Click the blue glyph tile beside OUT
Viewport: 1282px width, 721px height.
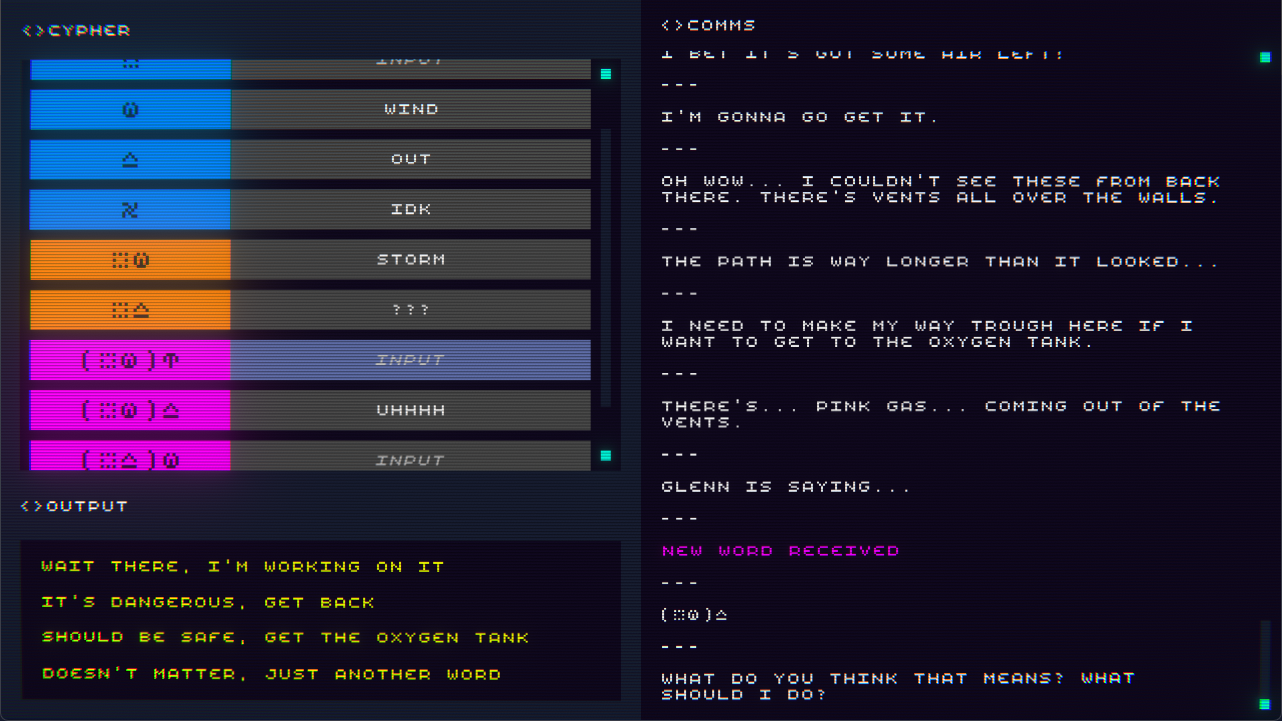click(130, 159)
